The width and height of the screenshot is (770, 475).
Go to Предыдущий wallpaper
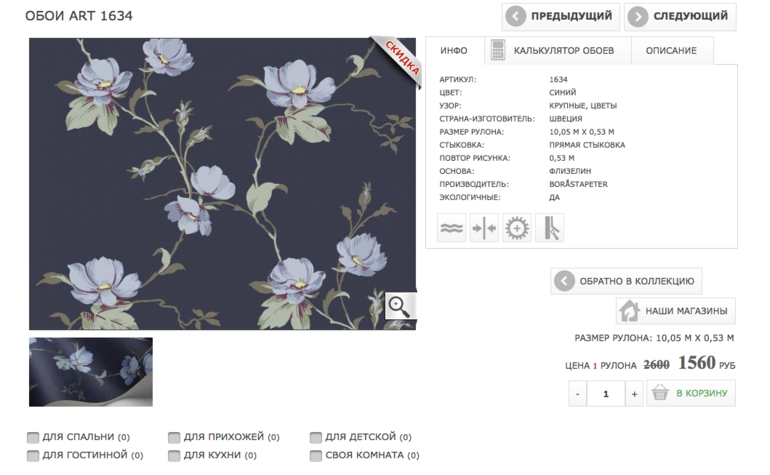point(561,17)
